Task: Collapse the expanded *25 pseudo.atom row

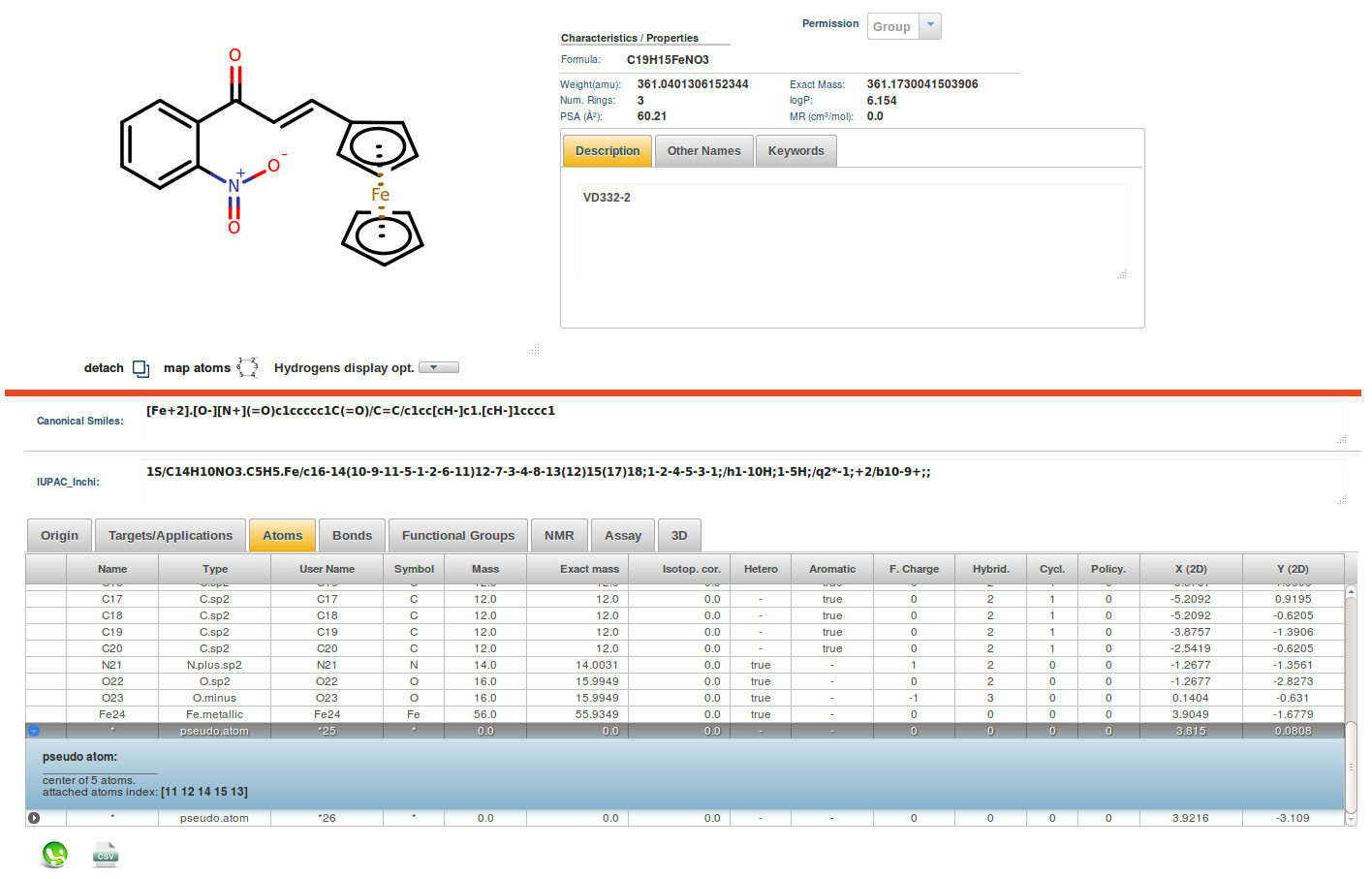Action: (x=34, y=731)
